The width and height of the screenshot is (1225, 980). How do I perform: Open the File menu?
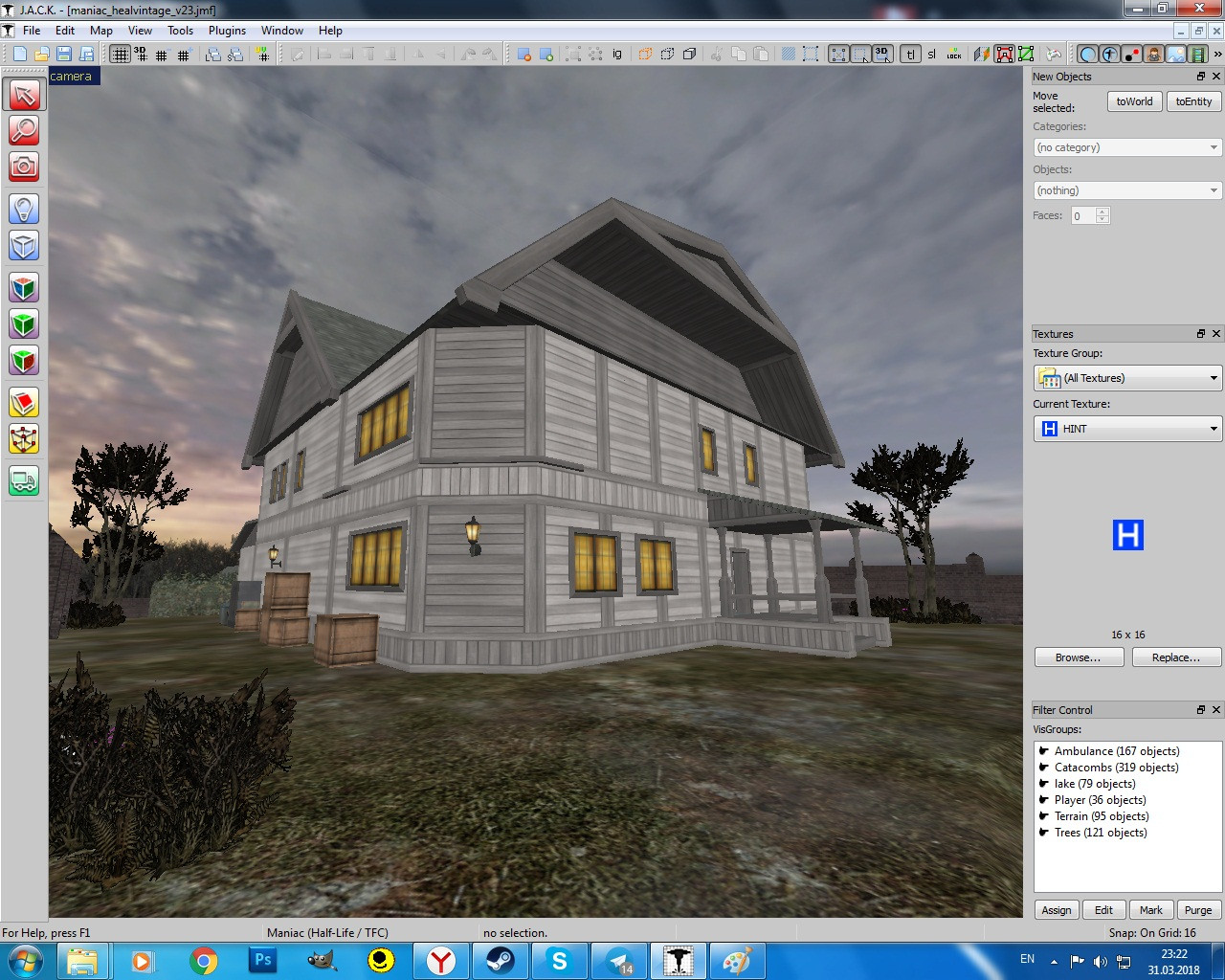pos(32,31)
